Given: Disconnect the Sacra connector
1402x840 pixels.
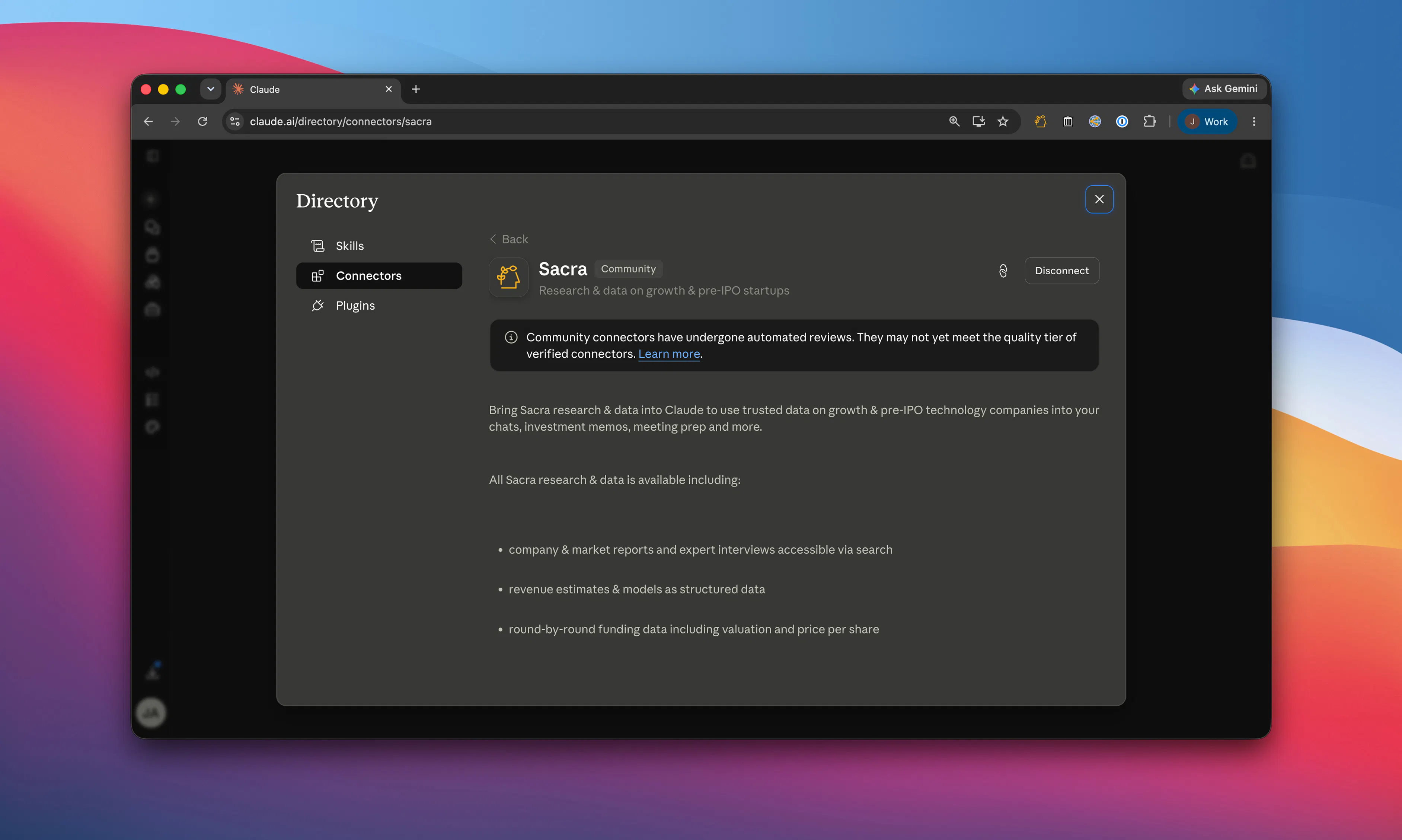Looking at the screenshot, I should pos(1061,271).
